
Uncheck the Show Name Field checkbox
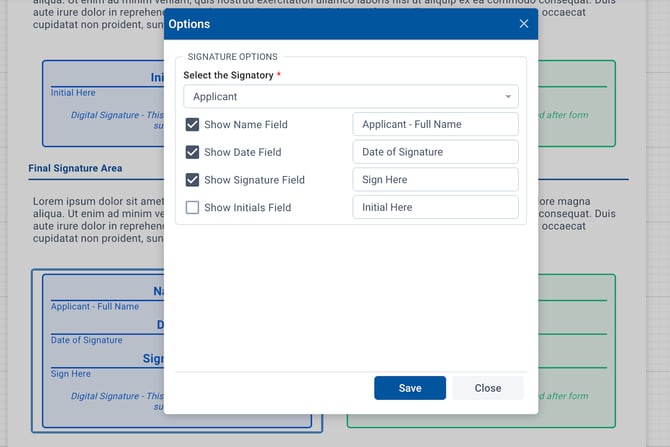click(x=192, y=125)
